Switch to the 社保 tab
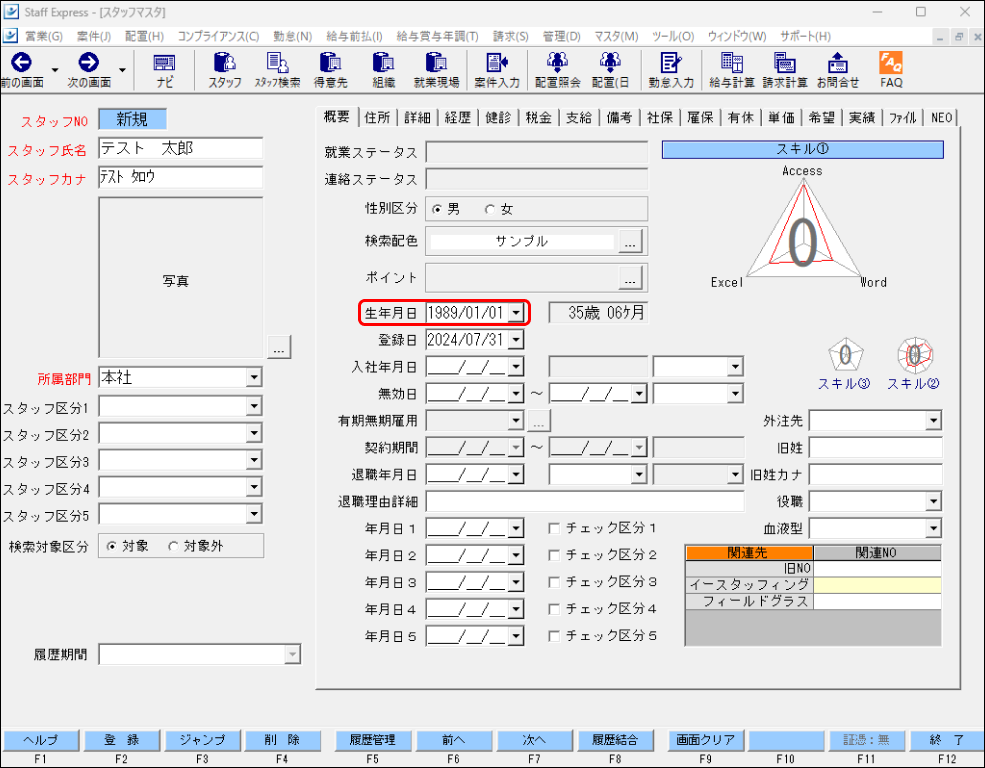 pos(660,117)
